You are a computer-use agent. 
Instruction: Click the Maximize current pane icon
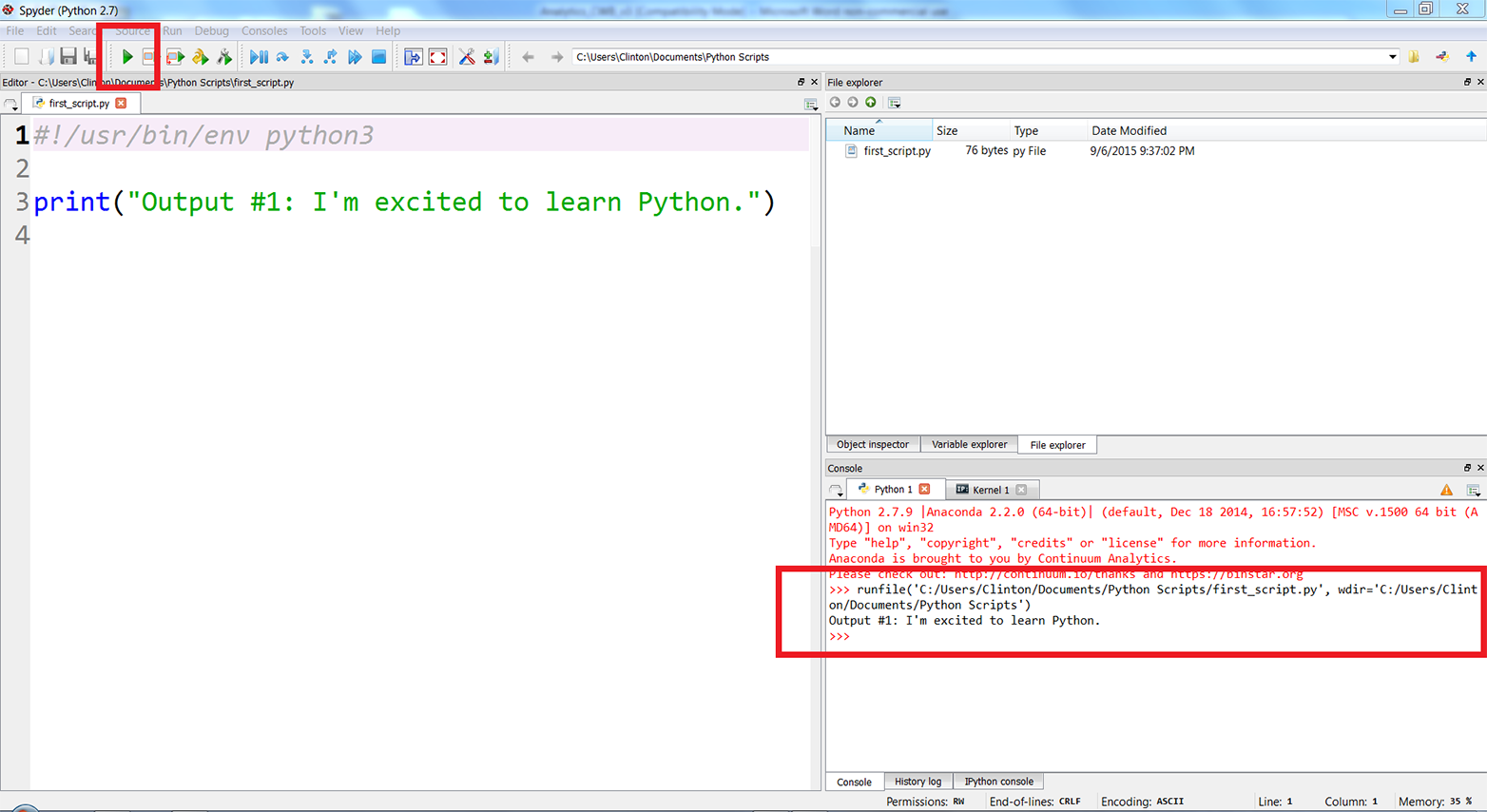tap(413, 57)
